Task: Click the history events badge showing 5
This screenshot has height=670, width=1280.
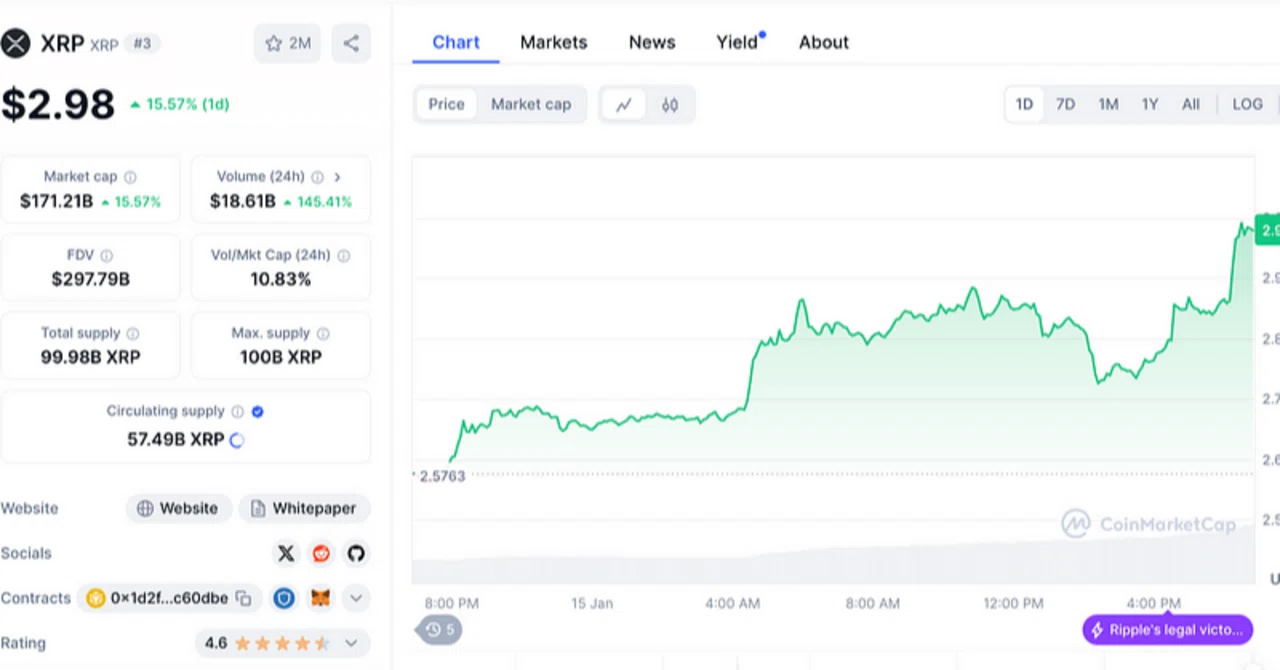Action: pos(439,630)
